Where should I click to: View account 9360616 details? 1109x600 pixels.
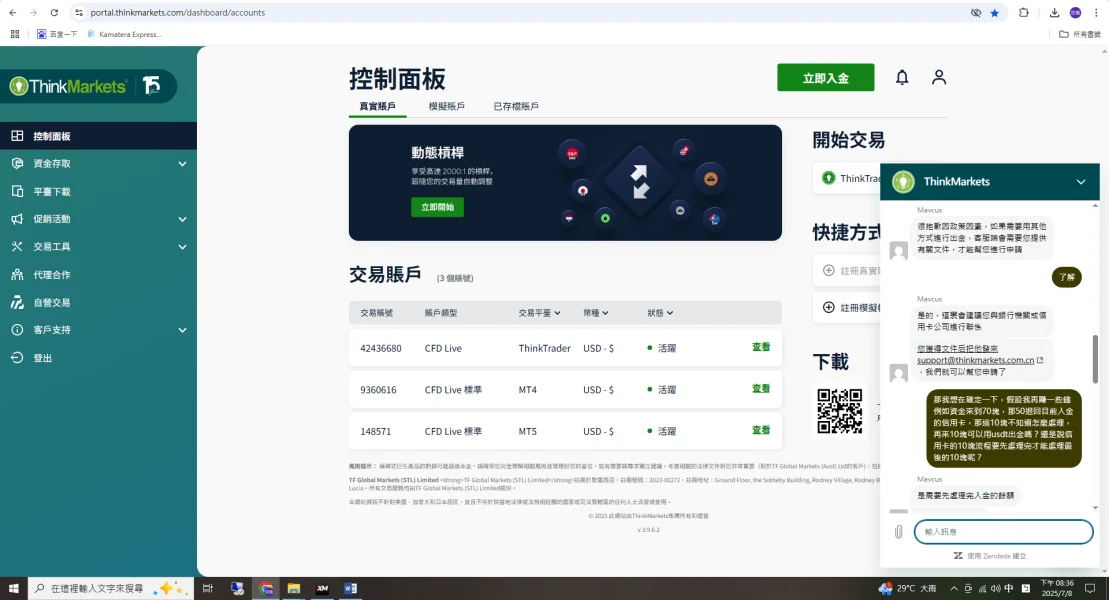pos(761,388)
